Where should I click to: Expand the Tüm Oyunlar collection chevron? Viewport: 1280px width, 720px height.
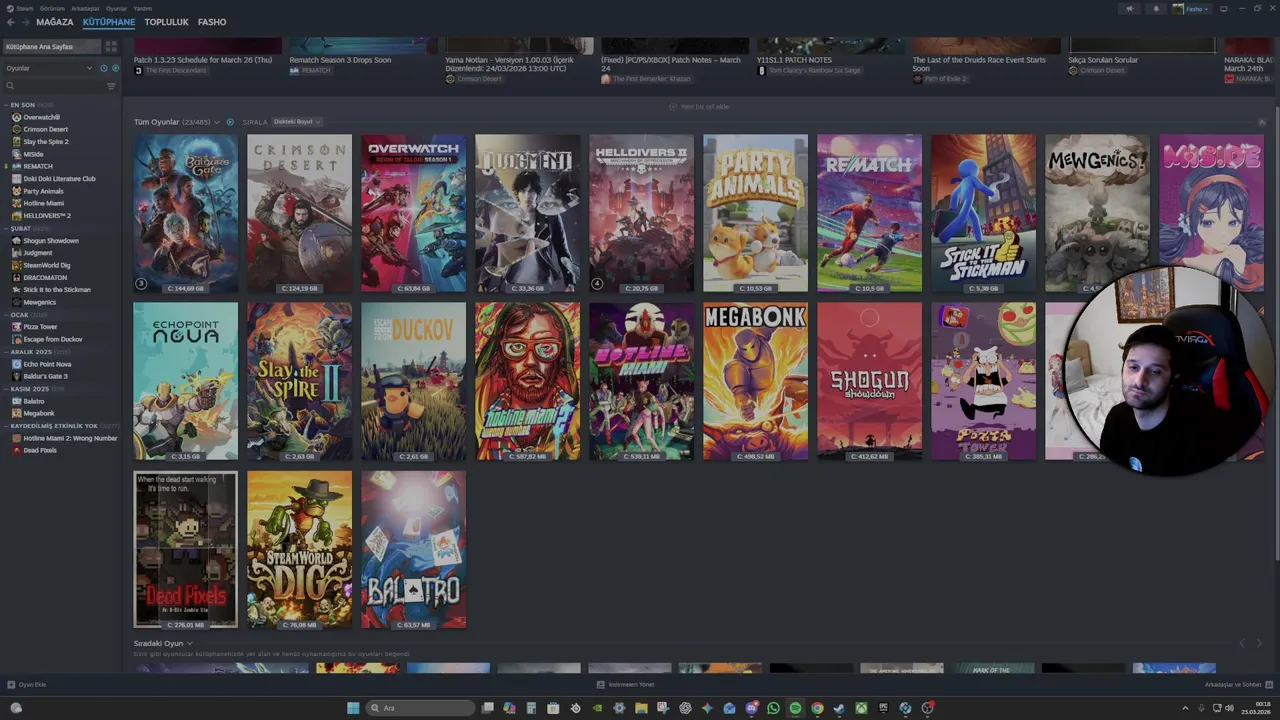coord(217,122)
